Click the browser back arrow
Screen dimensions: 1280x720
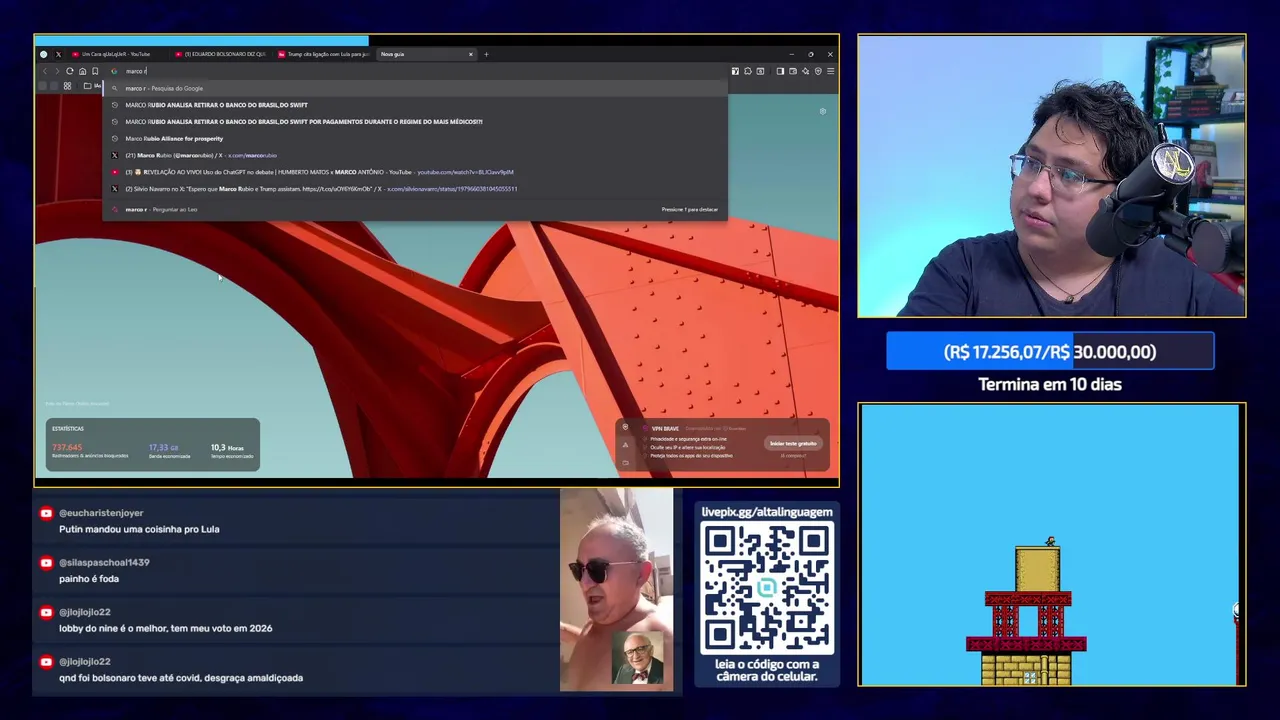click(x=45, y=71)
